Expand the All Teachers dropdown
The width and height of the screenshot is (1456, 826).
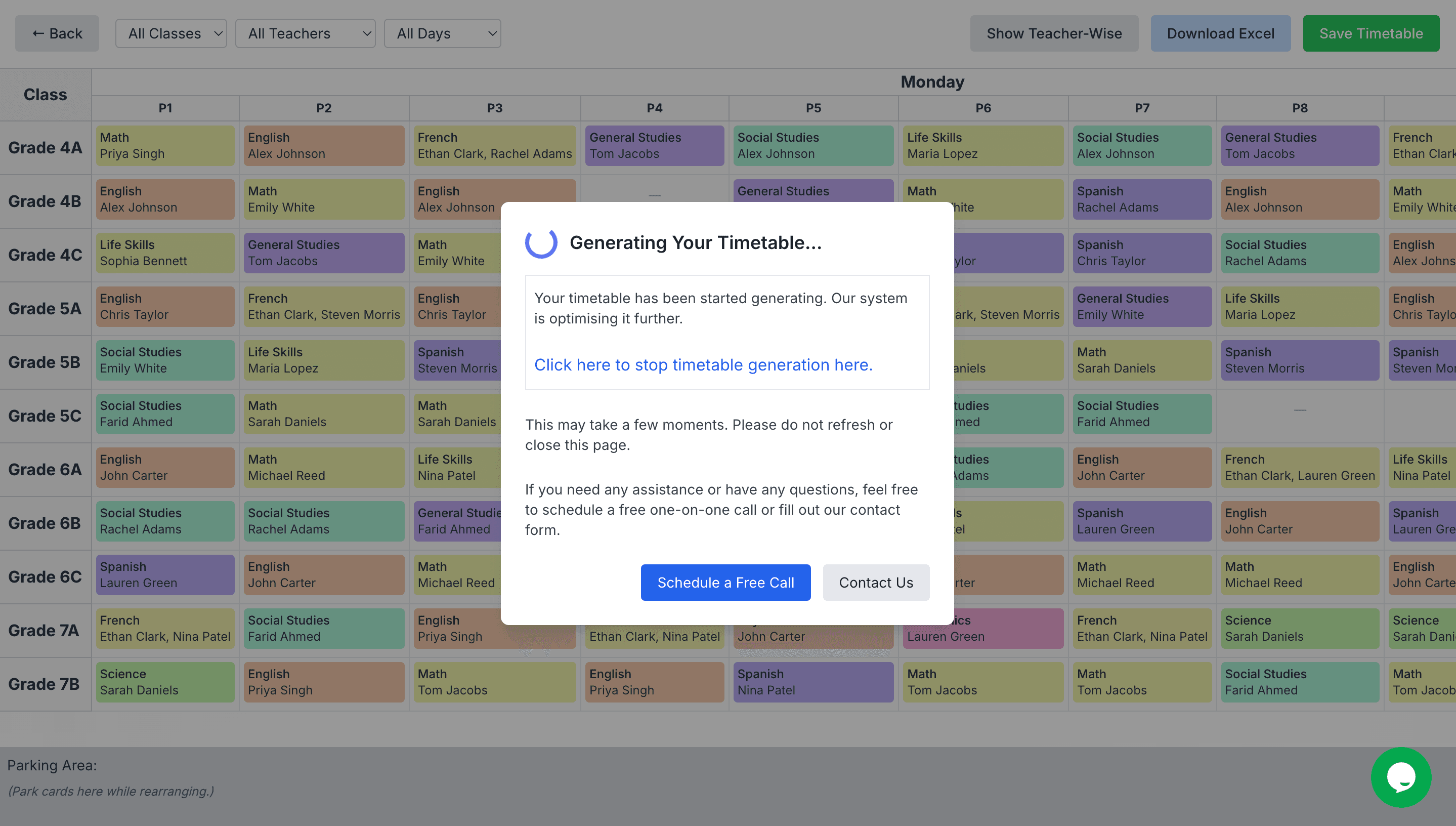(x=305, y=33)
